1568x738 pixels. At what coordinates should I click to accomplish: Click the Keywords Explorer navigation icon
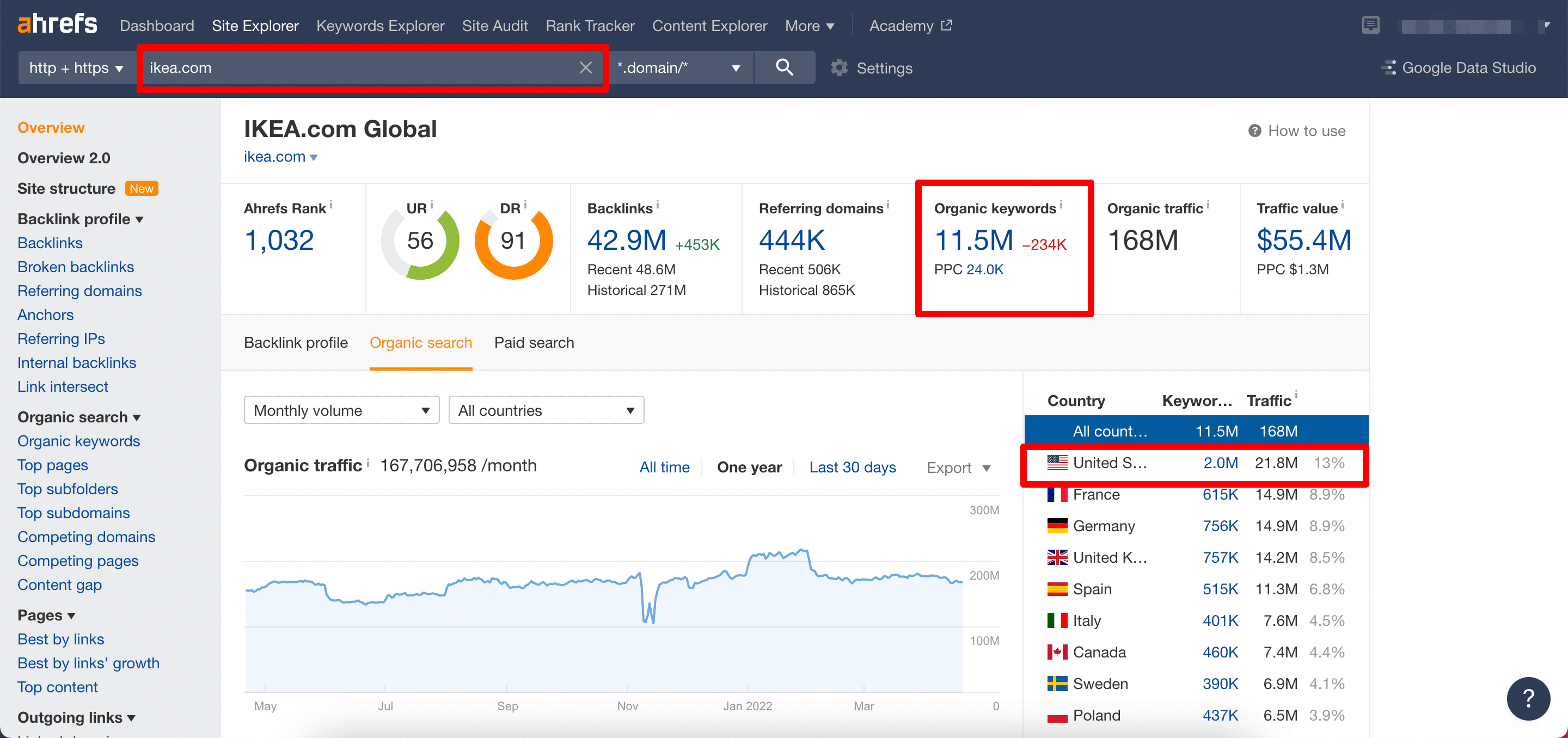(x=380, y=25)
